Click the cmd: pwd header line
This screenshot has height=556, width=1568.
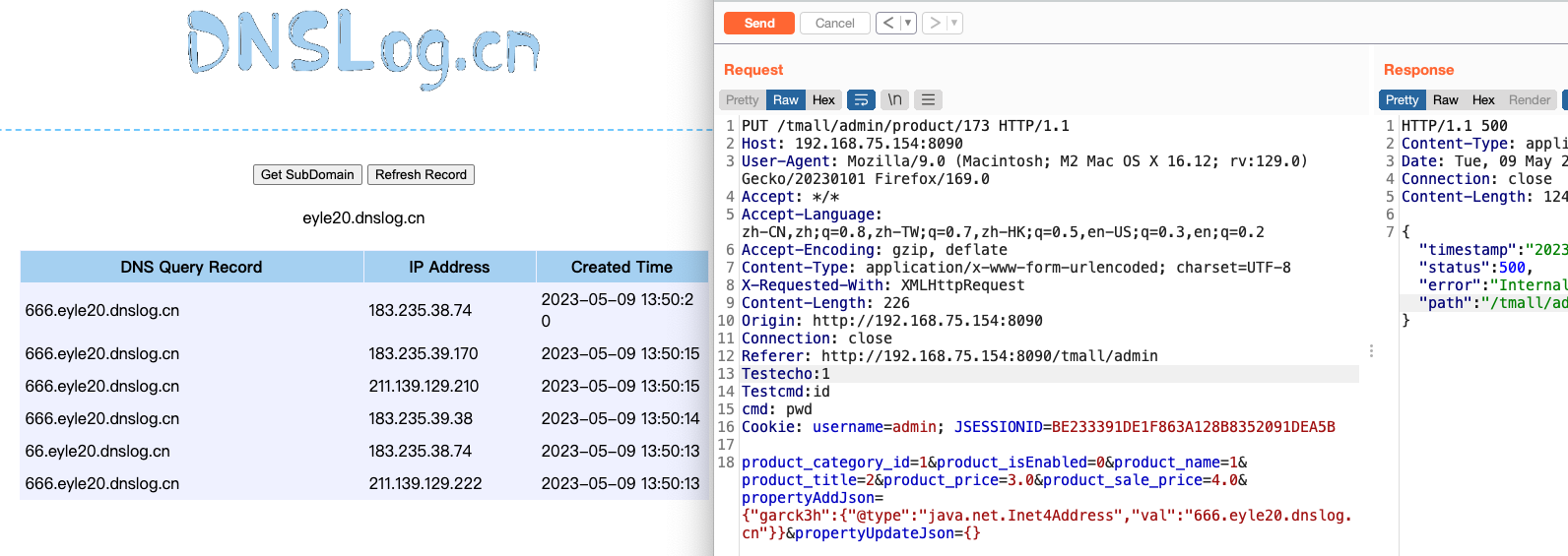pos(777,408)
